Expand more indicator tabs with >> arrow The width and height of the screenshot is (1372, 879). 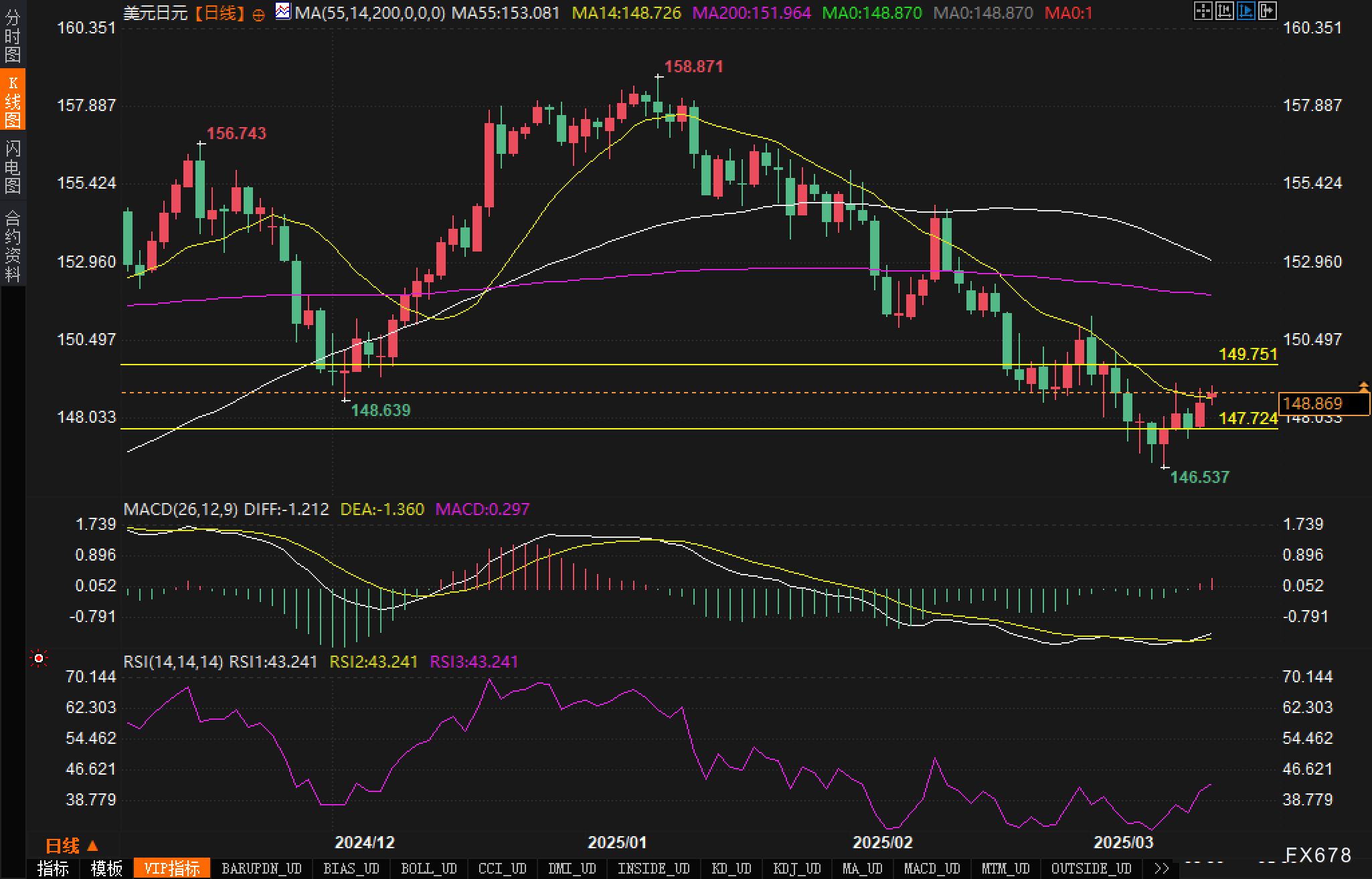[1163, 869]
